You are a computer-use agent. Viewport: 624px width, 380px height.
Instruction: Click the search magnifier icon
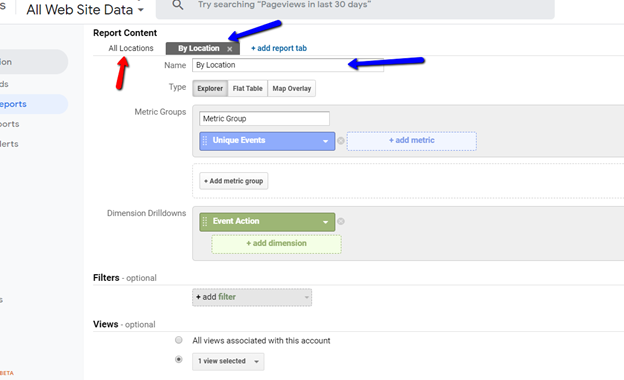178,5
